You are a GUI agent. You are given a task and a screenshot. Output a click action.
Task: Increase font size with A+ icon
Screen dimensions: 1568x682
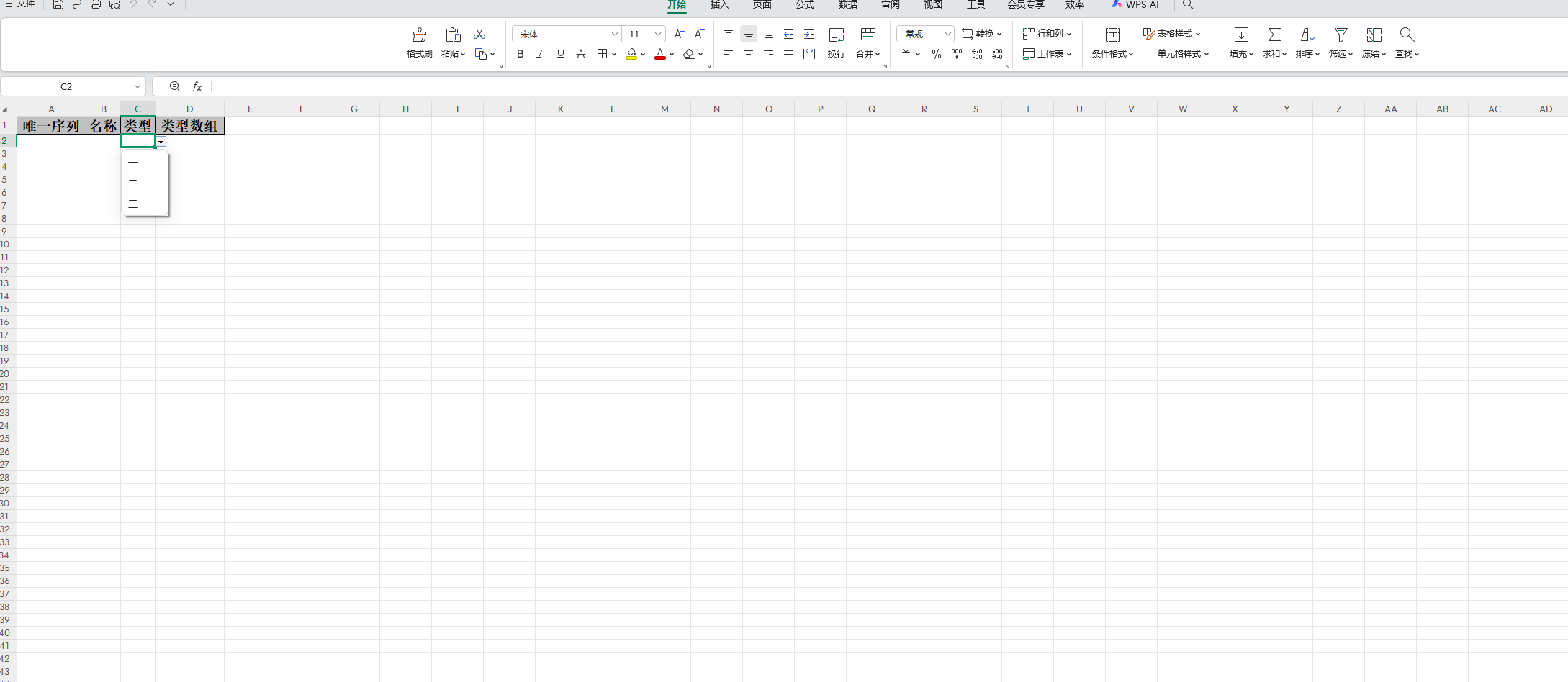[679, 34]
